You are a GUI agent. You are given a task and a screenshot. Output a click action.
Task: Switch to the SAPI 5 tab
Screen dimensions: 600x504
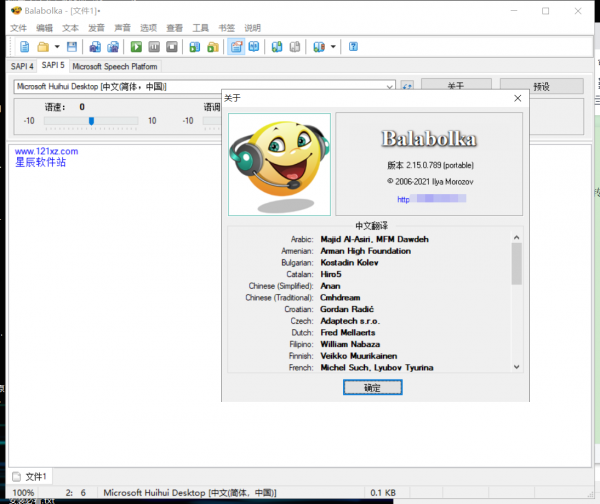coord(53,65)
